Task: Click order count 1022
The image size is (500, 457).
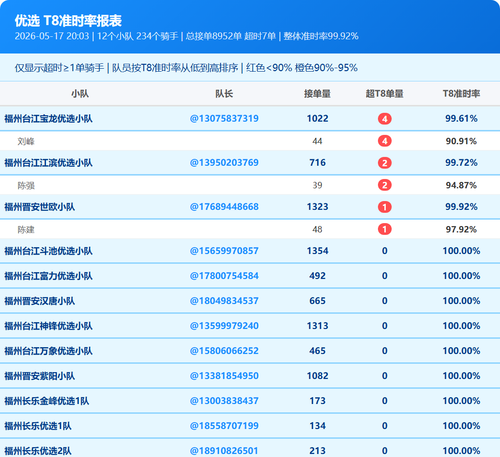Action: pos(317,118)
